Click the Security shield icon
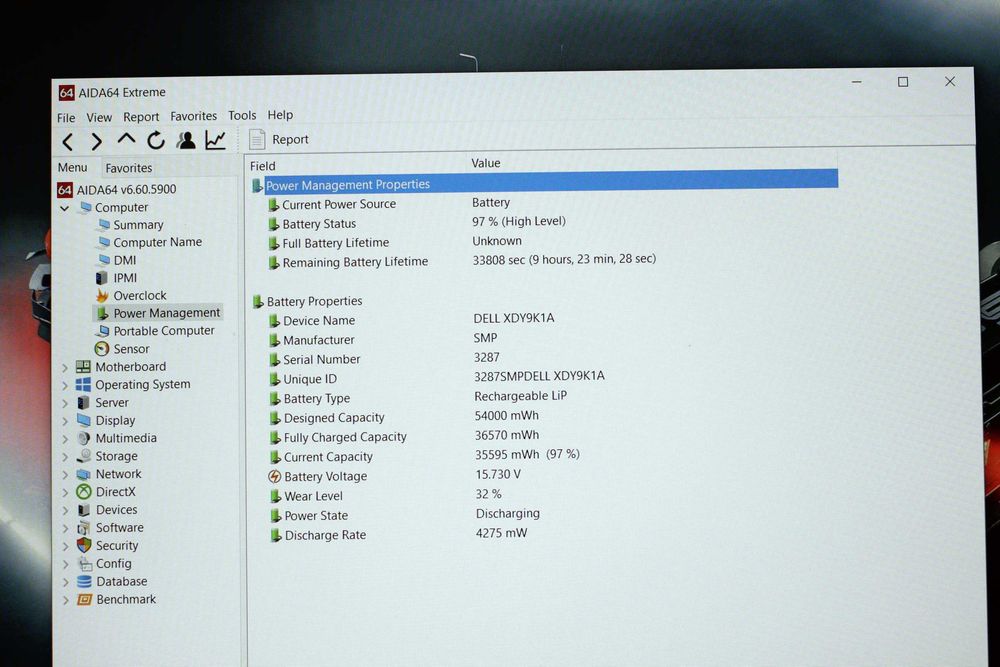The image size is (1000, 667). coord(84,545)
